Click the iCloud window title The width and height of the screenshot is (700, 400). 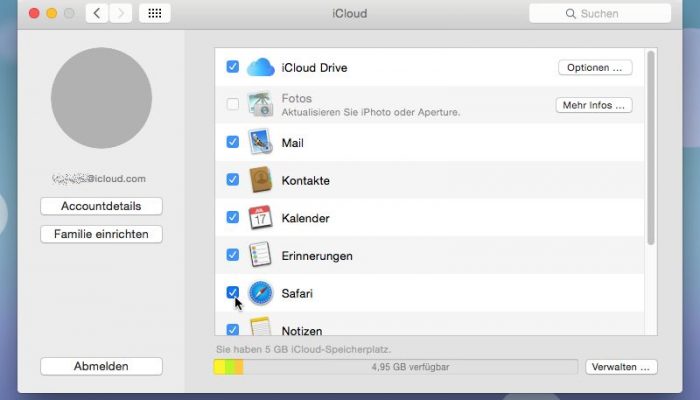350,13
